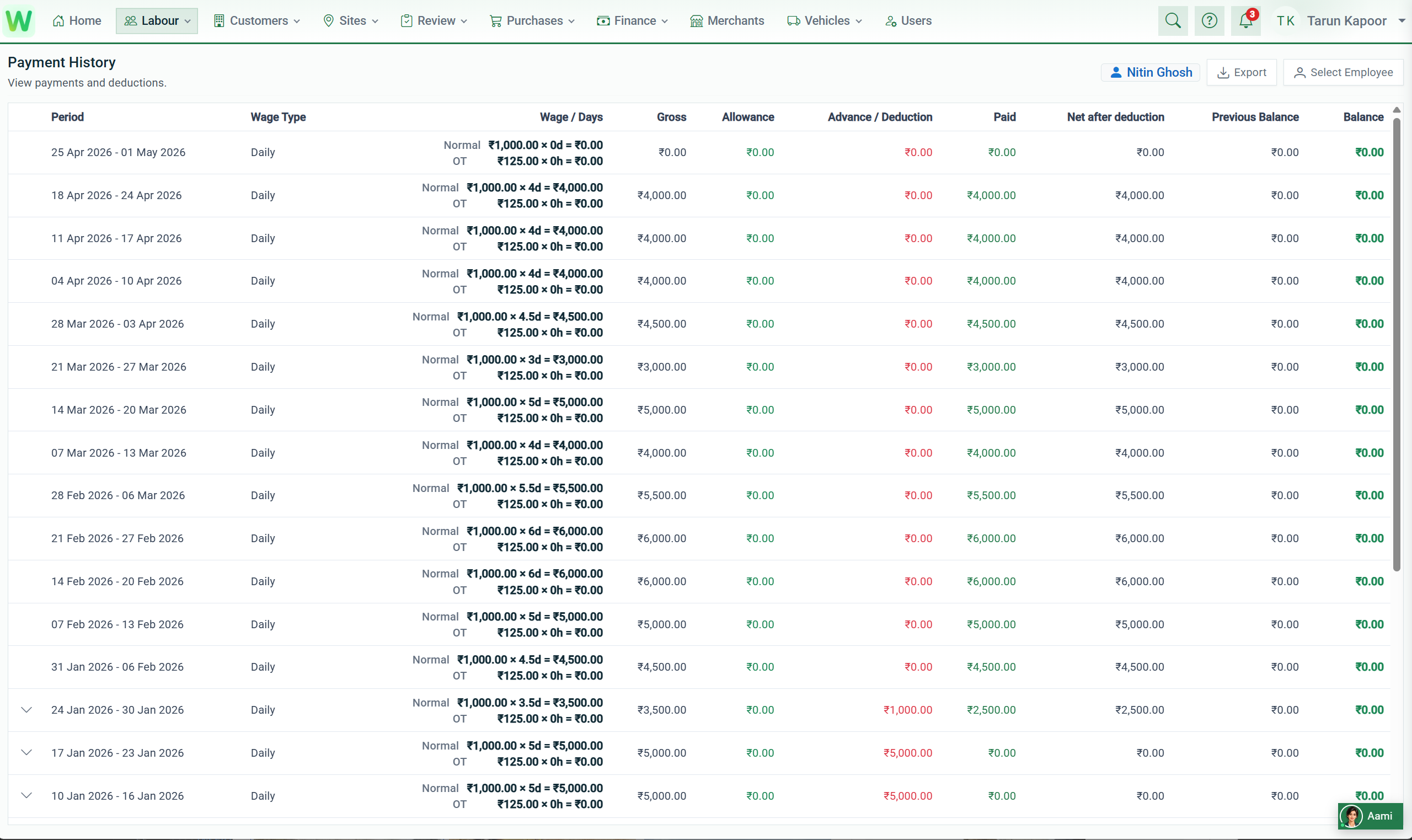
Task: Open notifications bell with 3 badge
Action: pyautogui.click(x=1245, y=21)
